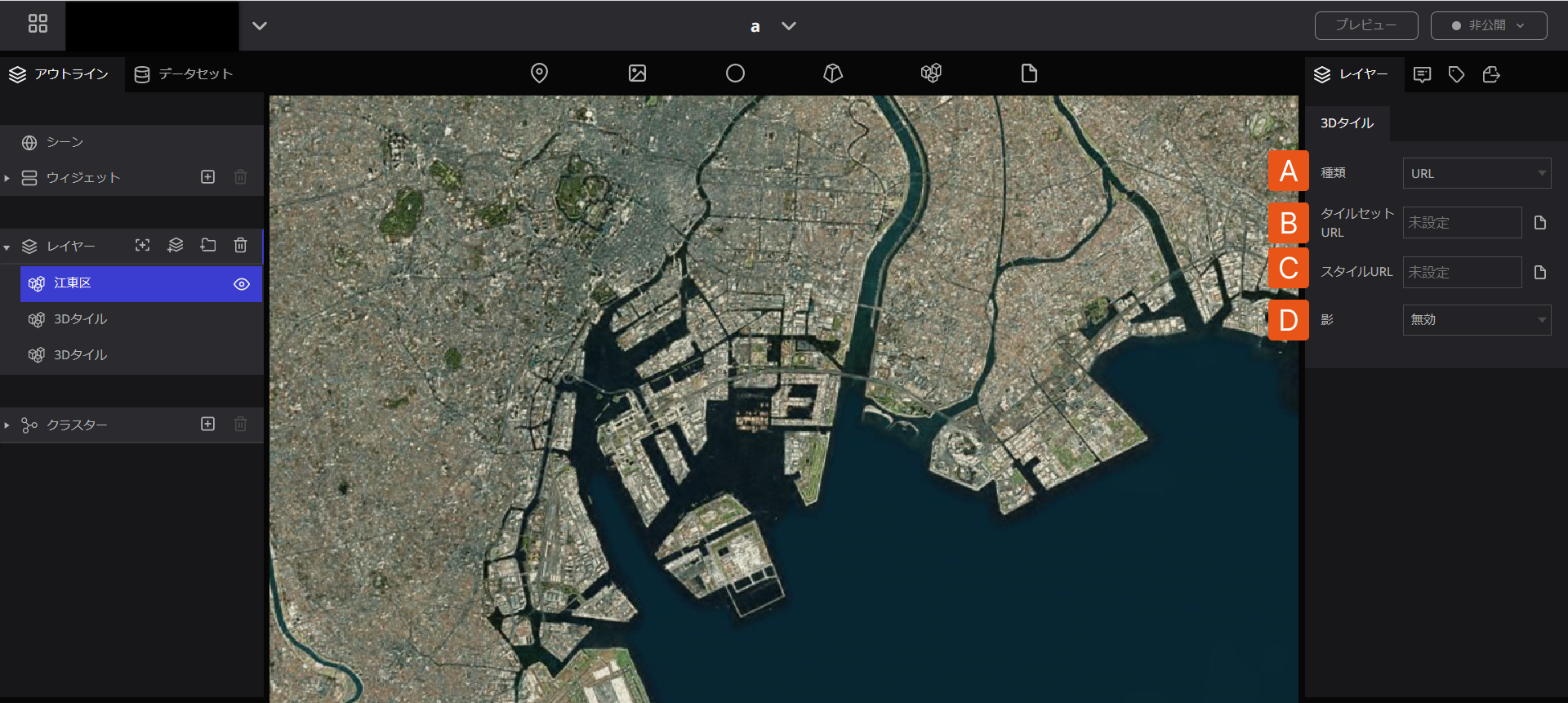This screenshot has height=703, width=1568.
Task: Select the 3D model tool
Action: tap(833, 73)
